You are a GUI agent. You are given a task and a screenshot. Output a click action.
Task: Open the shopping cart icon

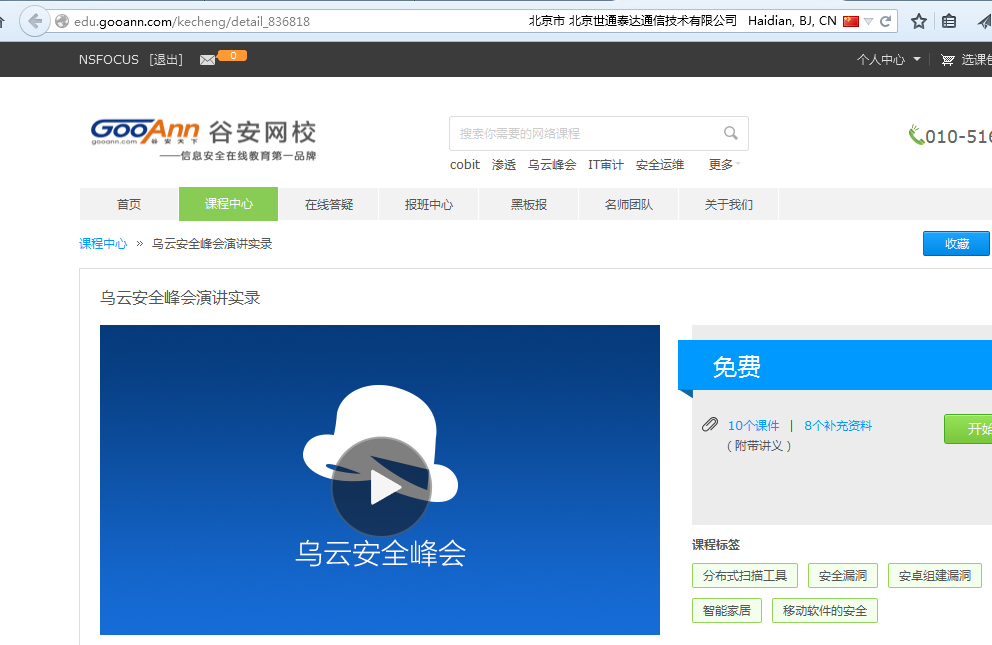point(947,60)
